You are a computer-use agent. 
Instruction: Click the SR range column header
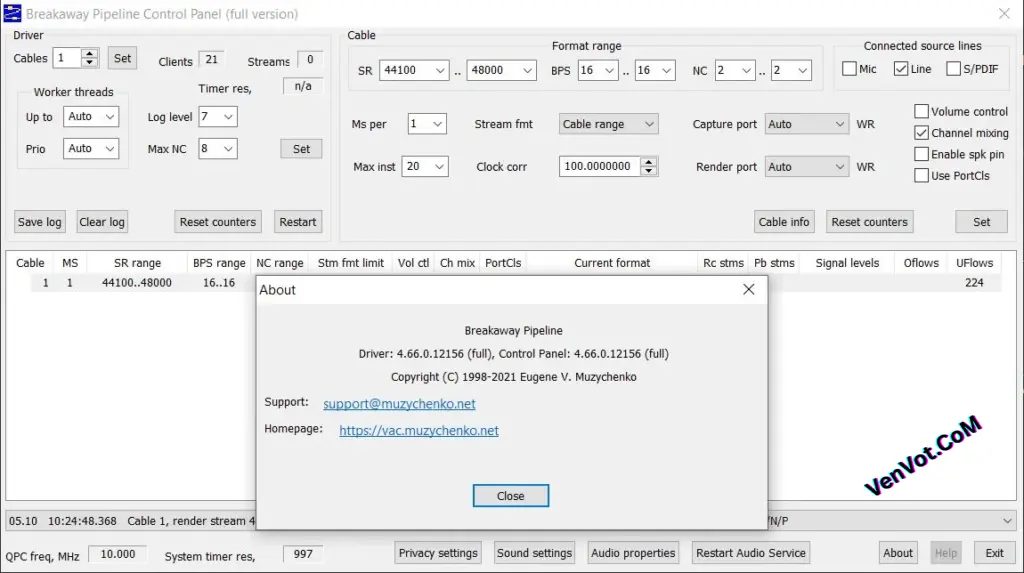pyautogui.click(x=137, y=263)
